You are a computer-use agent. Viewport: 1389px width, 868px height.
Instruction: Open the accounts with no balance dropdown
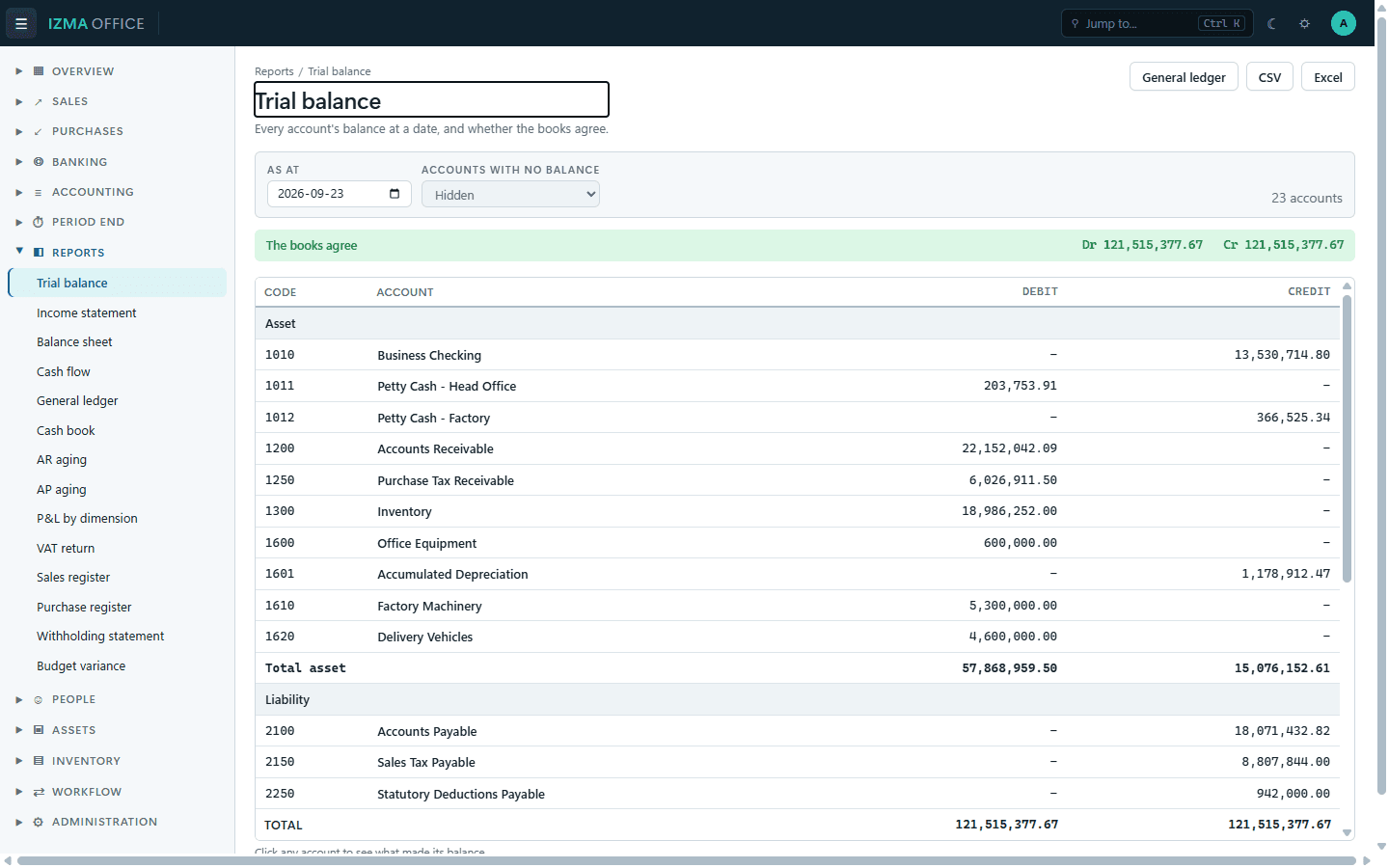click(x=510, y=195)
